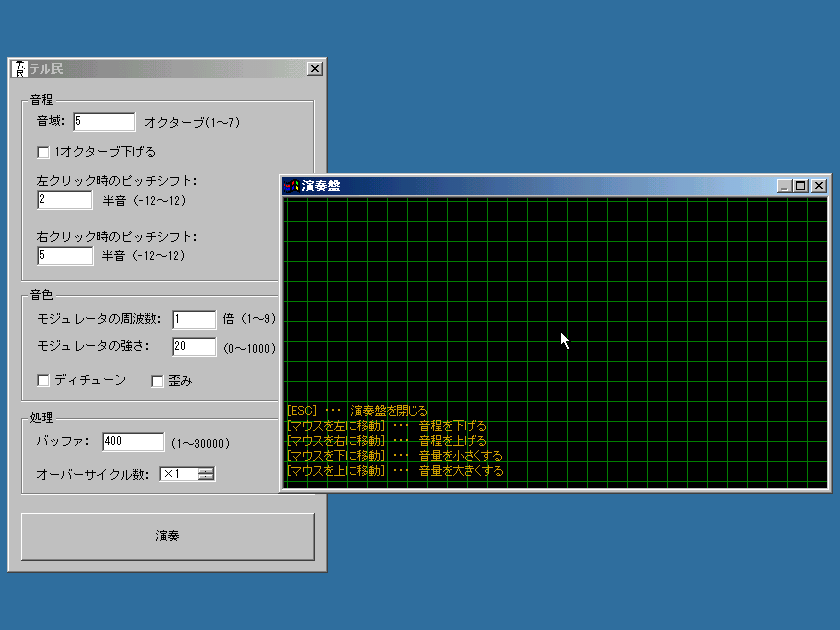Minimize the 演奏盤 window
Screen dimensions: 840x630
coord(784,186)
